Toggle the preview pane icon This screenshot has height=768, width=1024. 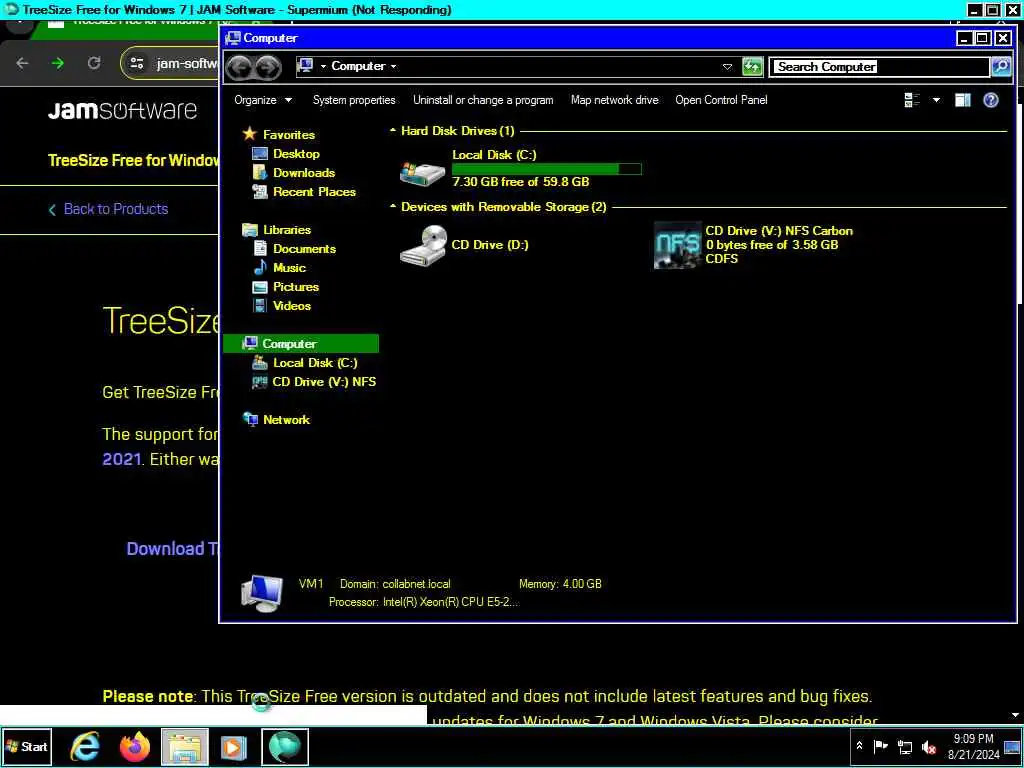pyautogui.click(x=963, y=100)
